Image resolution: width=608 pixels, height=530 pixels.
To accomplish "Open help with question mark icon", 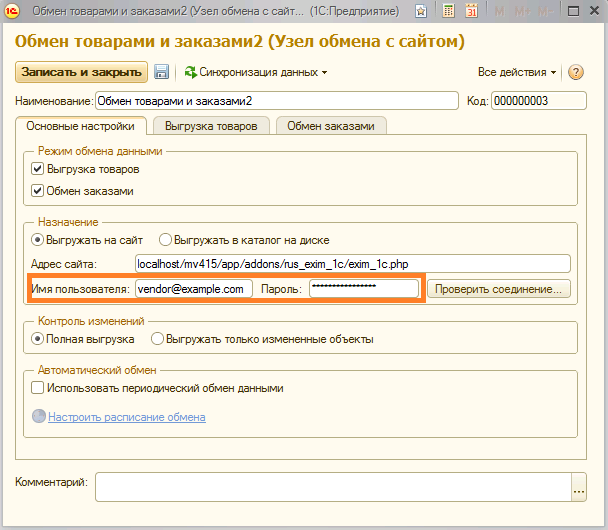I will pos(575,72).
